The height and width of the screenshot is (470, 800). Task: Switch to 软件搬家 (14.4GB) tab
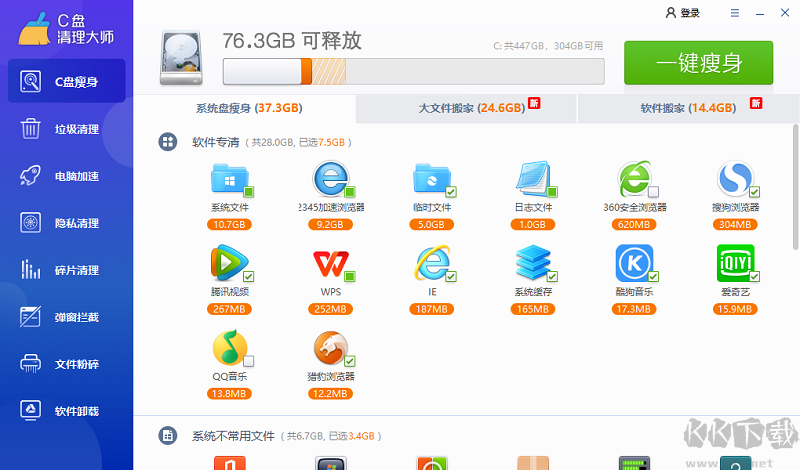(688, 108)
